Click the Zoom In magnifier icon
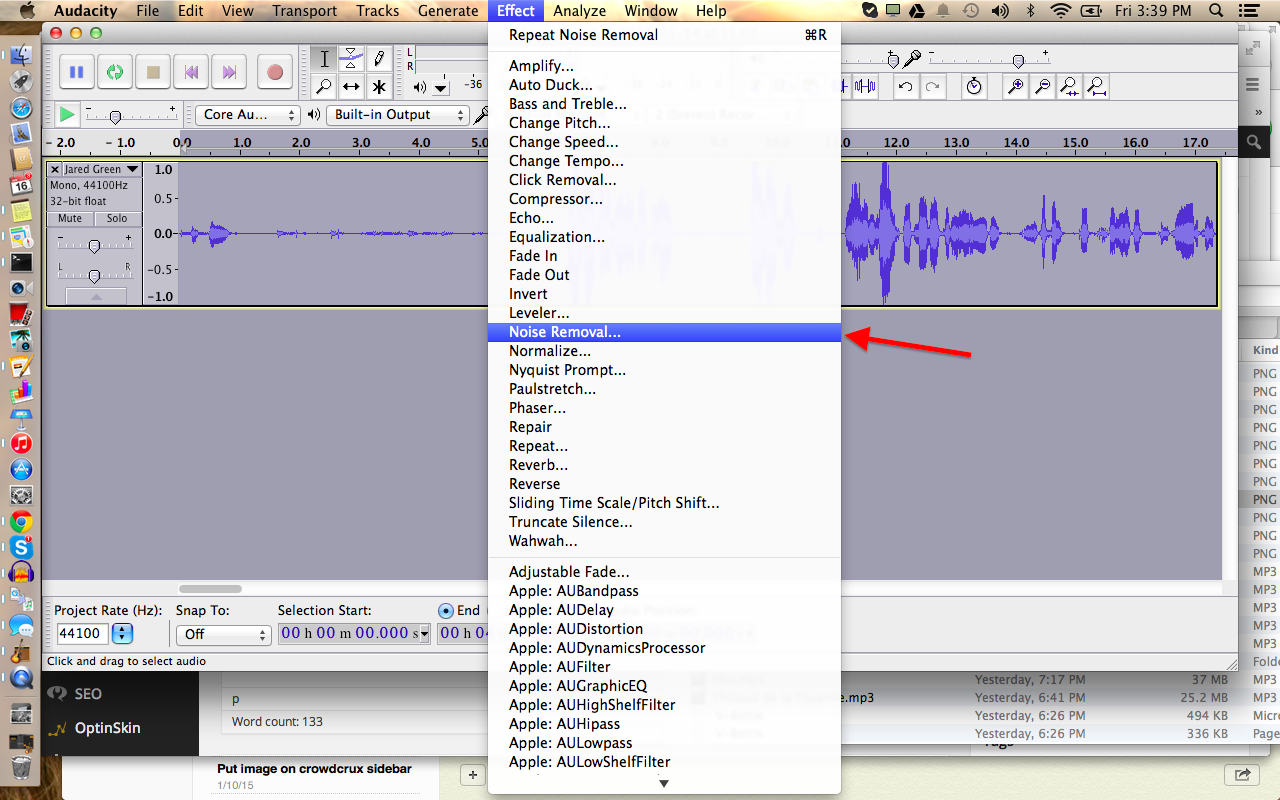Viewport: 1280px width, 800px height. pyautogui.click(x=1015, y=86)
